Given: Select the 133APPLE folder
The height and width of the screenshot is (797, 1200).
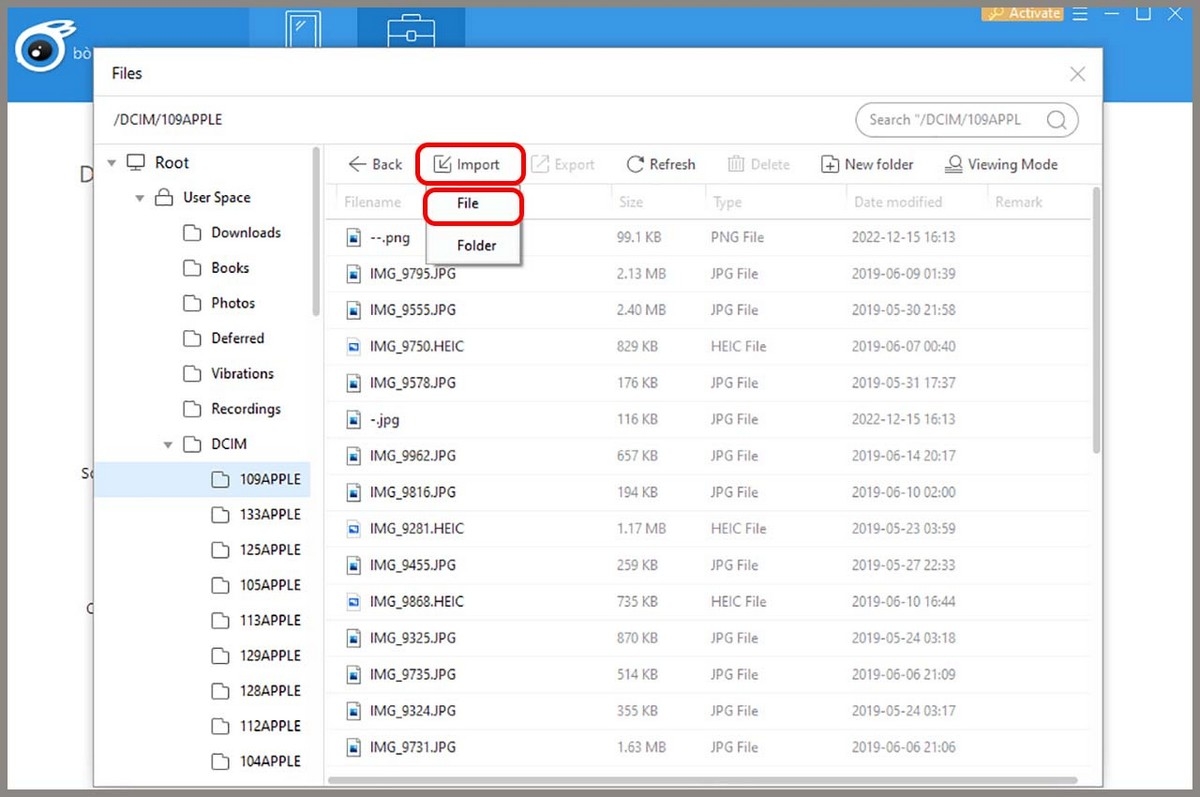Looking at the screenshot, I should point(269,514).
